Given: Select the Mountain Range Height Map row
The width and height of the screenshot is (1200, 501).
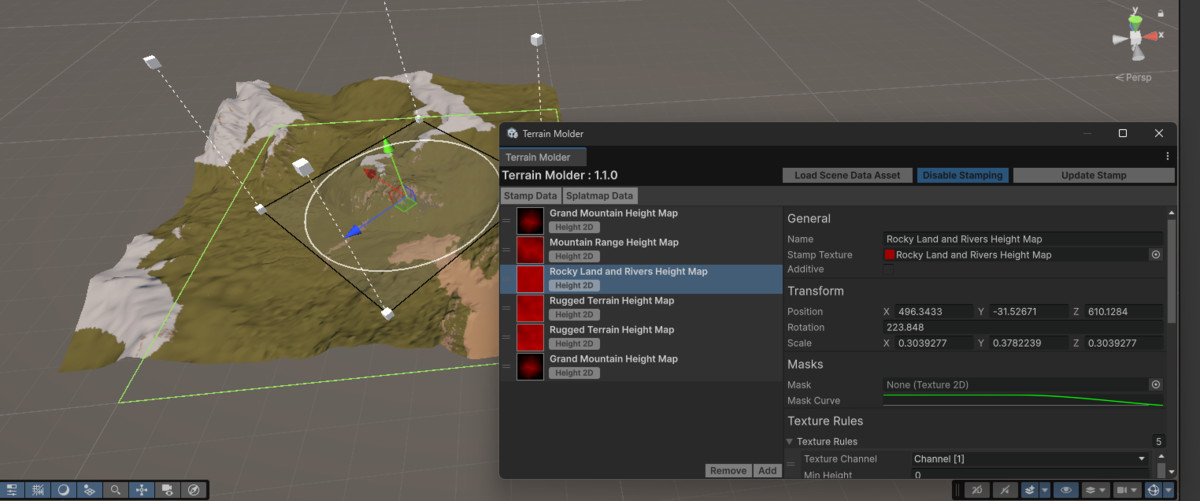Looking at the screenshot, I should 641,250.
